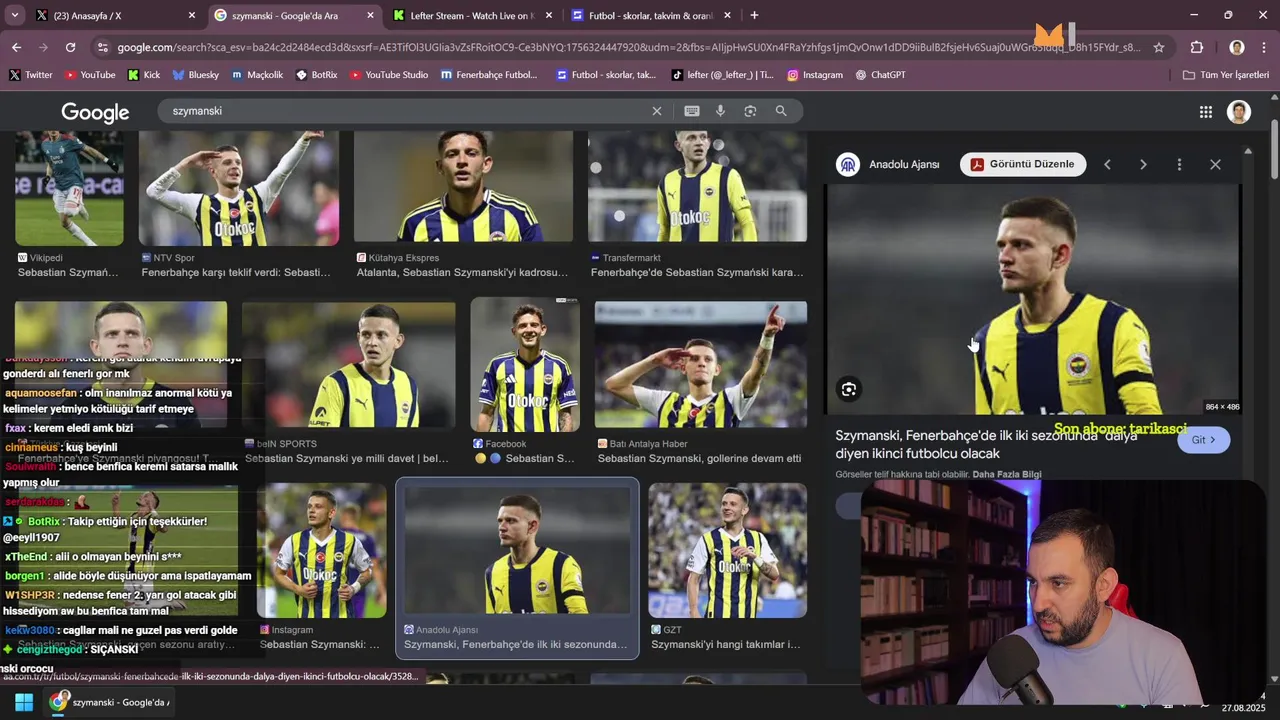The height and width of the screenshot is (720, 1280).
Task: Clear the search box text
Action: click(x=657, y=111)
